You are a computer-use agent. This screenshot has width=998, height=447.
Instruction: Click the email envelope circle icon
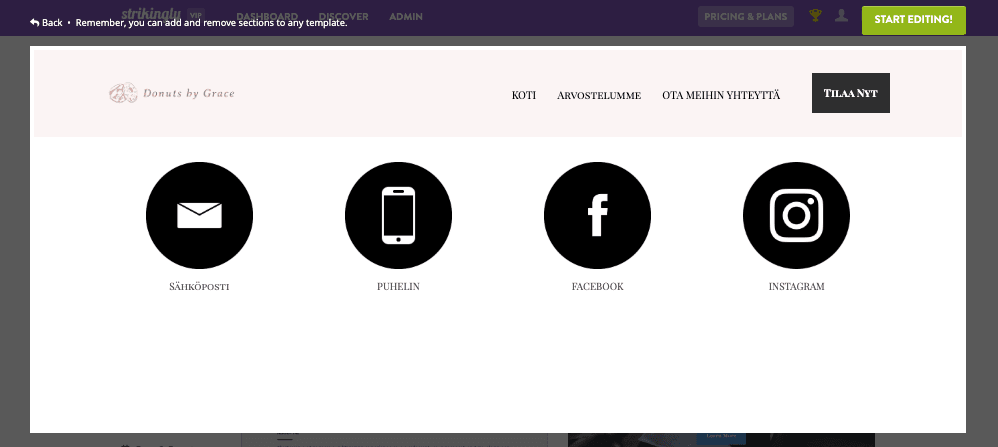click(199, 215)
